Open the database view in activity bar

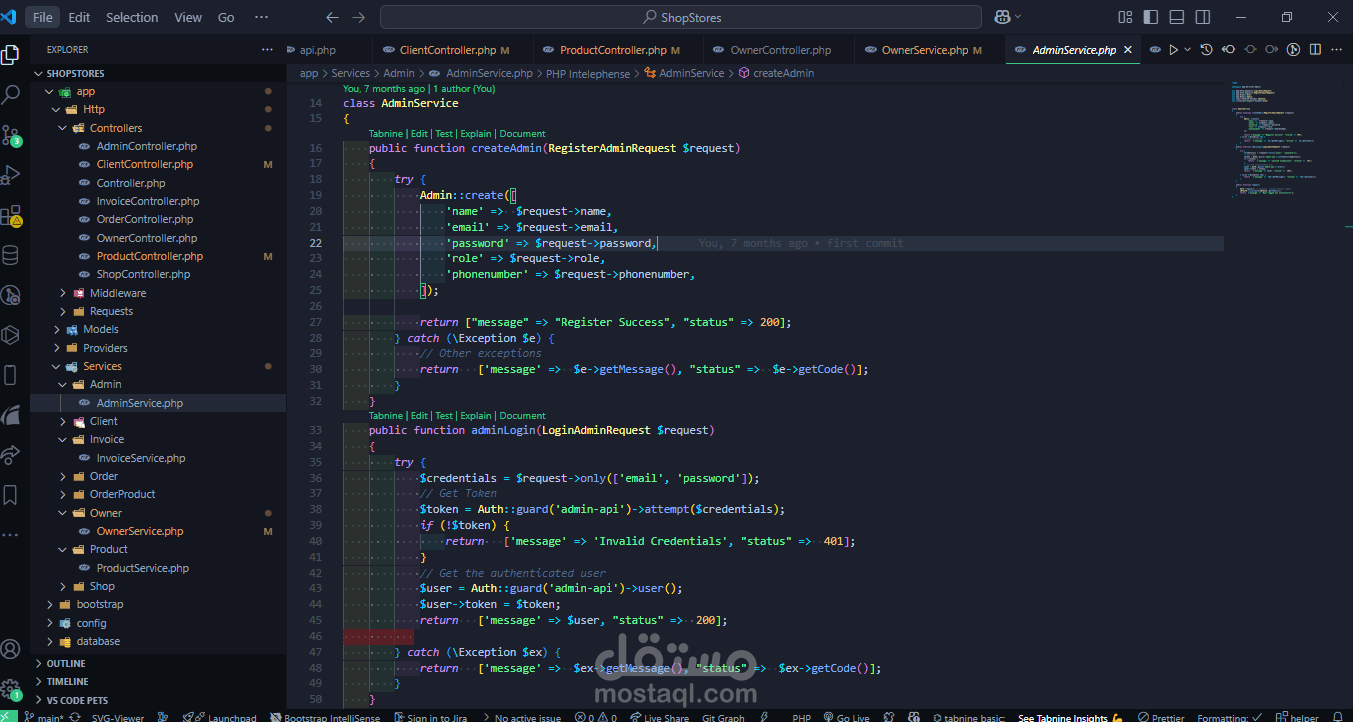tap(11, 255)
